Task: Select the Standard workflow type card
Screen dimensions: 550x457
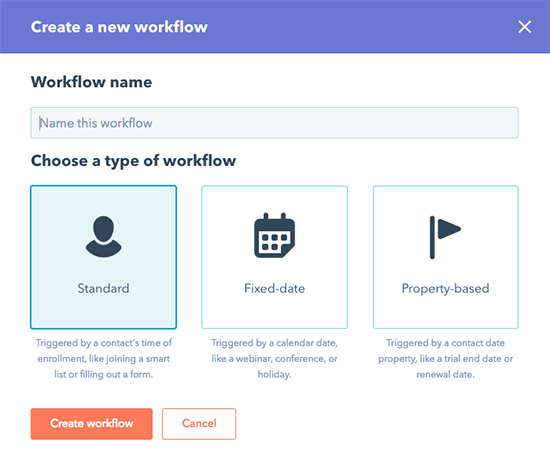Action: (x=103, y=257)
